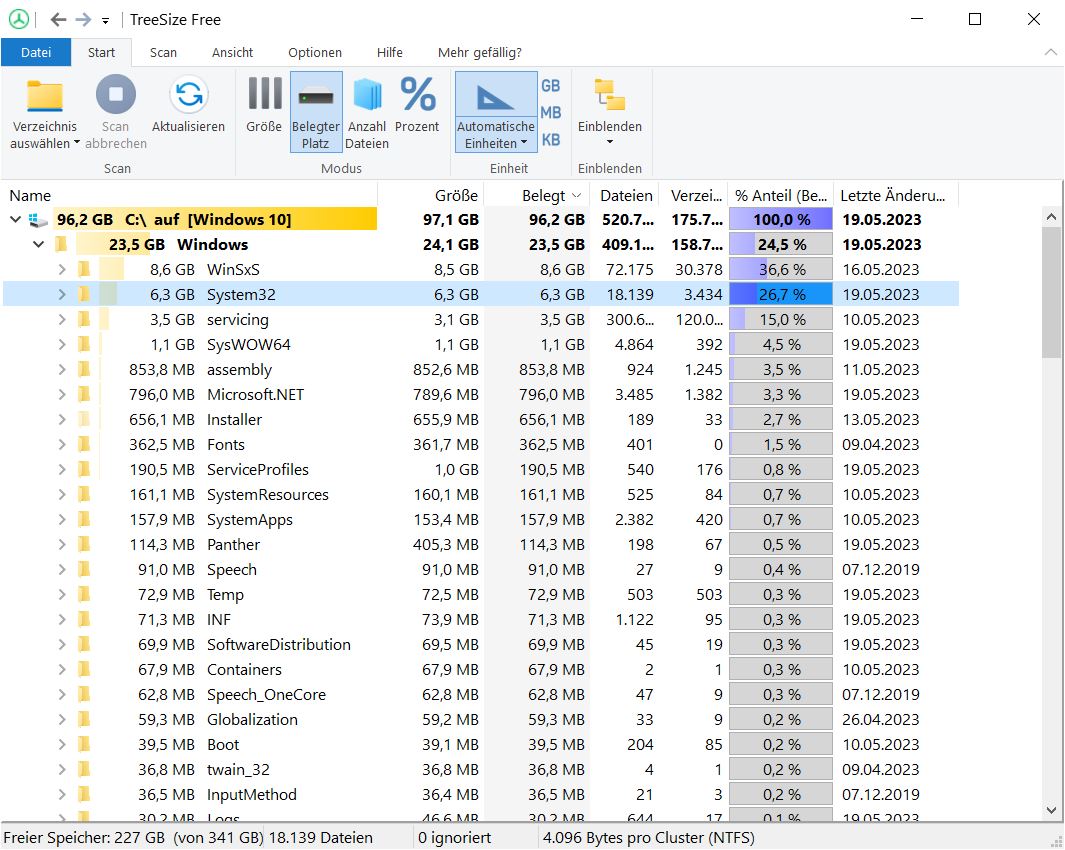Click the WinSxS folder icon

coord(84,270)
